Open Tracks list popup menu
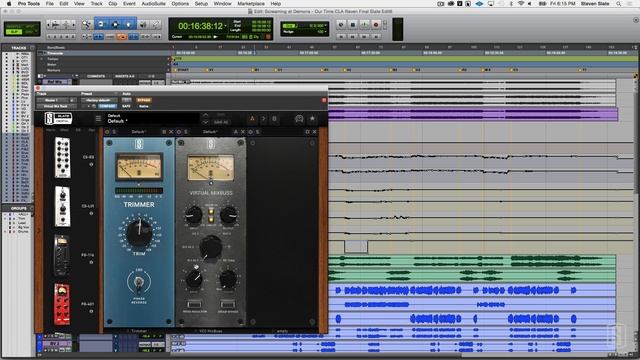This screenshot has height=360, width=640. 32,48
